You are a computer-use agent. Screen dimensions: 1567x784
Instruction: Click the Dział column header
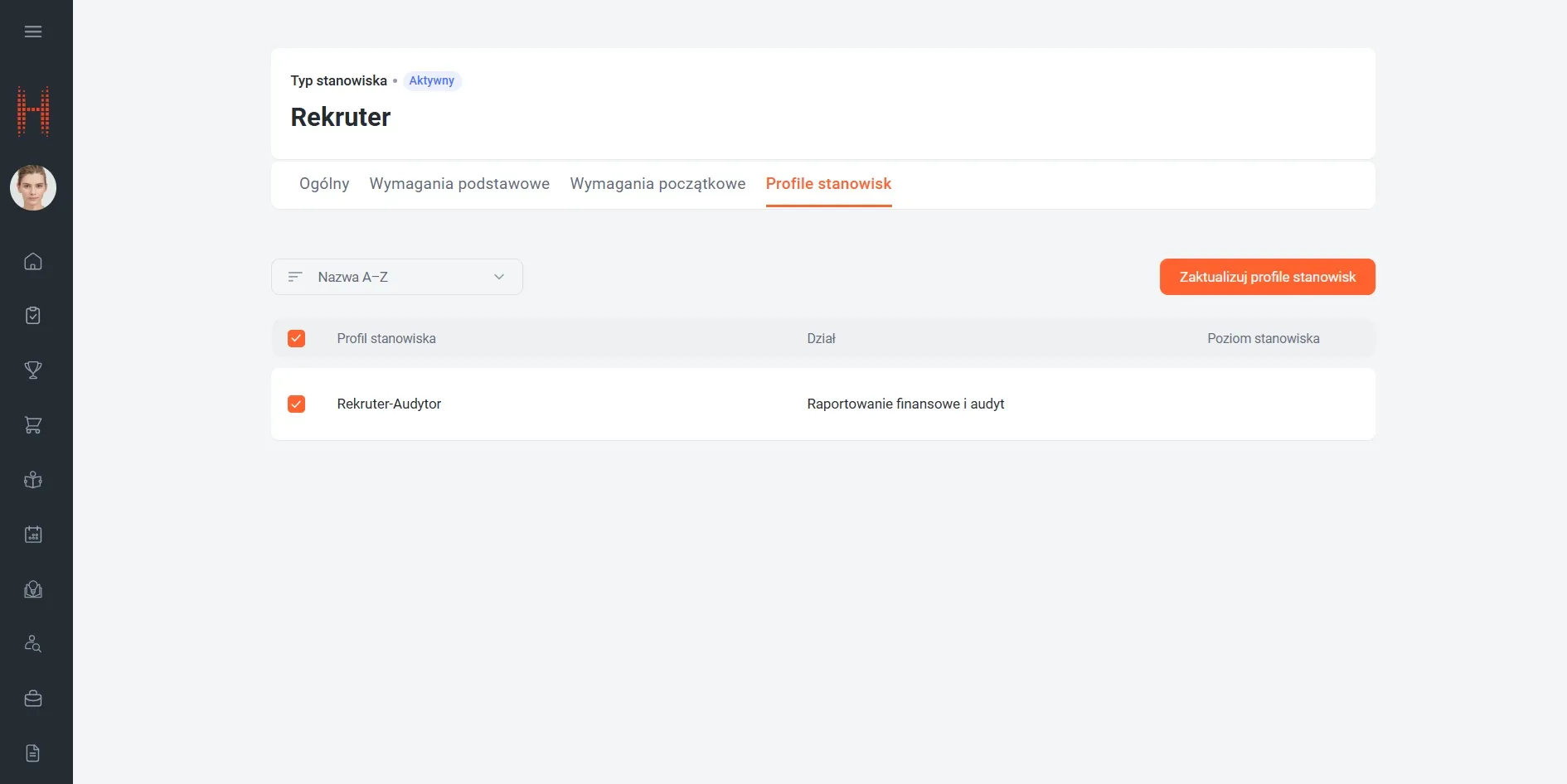coord(821,338)
